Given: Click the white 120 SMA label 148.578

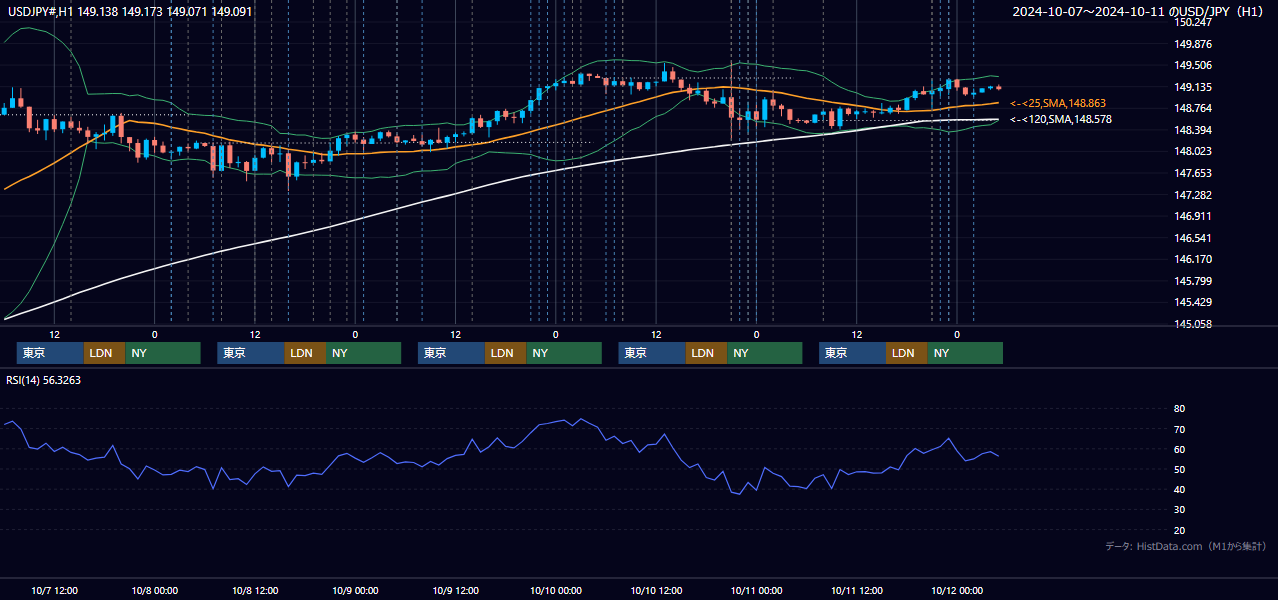Looking at the screenshot, I should coord(1061,119).
